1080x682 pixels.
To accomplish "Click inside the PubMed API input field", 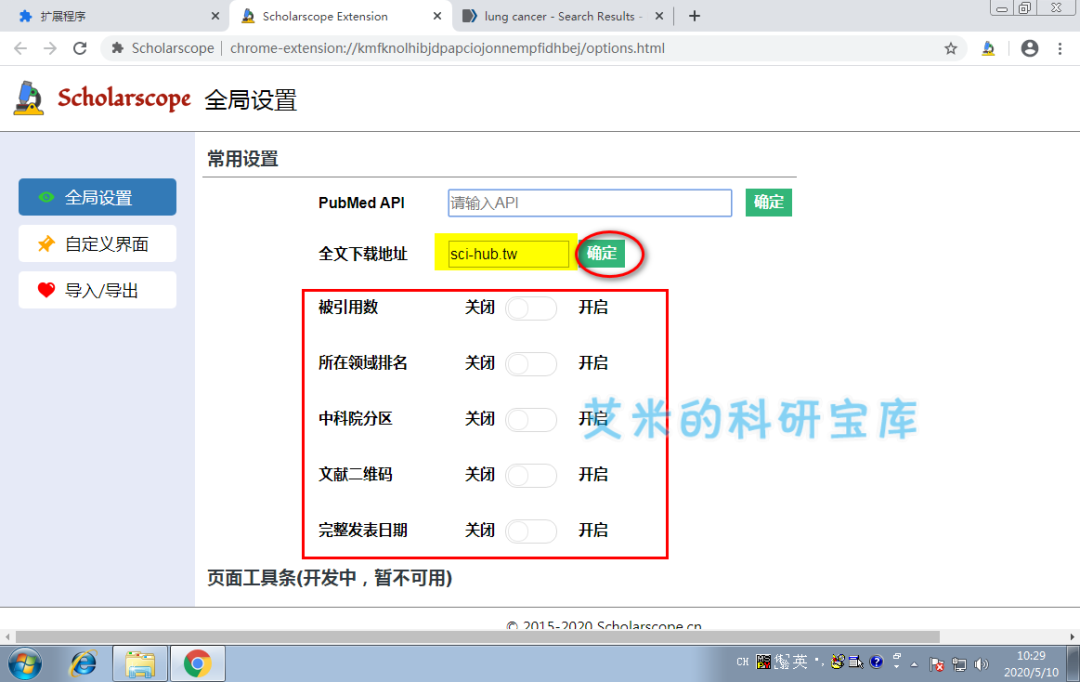I will [x=589, y=202].
